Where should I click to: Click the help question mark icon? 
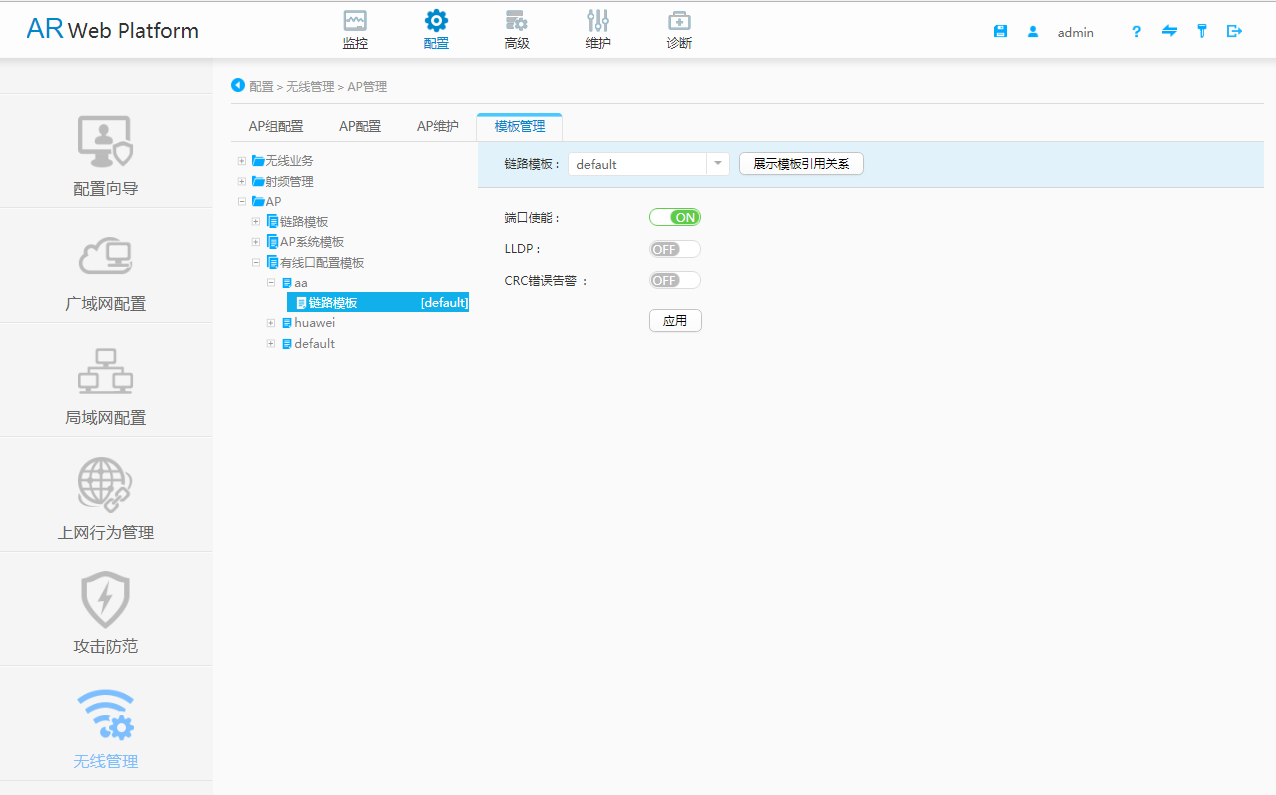click(x=1136, y=31)
